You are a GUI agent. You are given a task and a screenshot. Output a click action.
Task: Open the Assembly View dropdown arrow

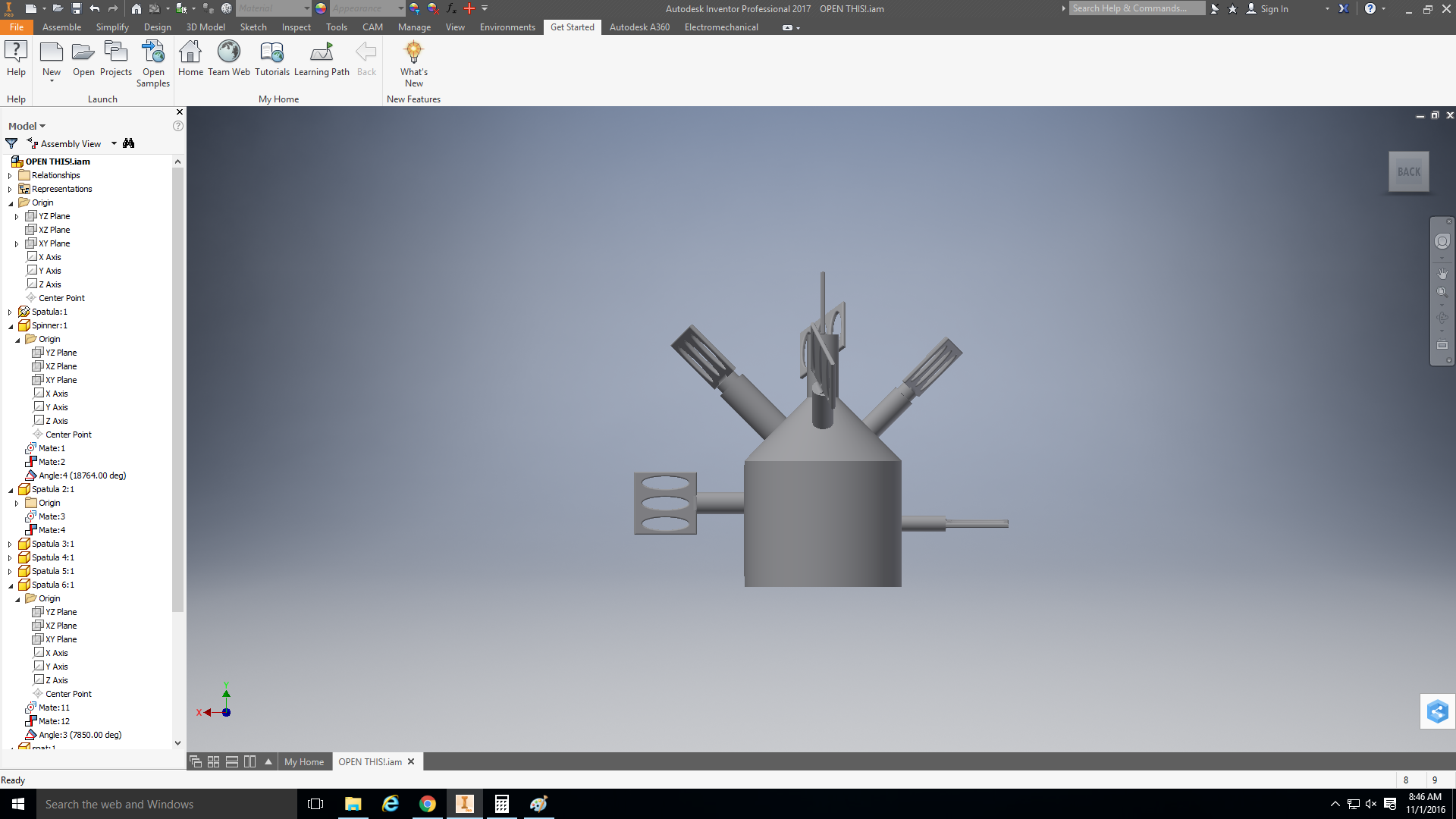(x=115, y=143)
